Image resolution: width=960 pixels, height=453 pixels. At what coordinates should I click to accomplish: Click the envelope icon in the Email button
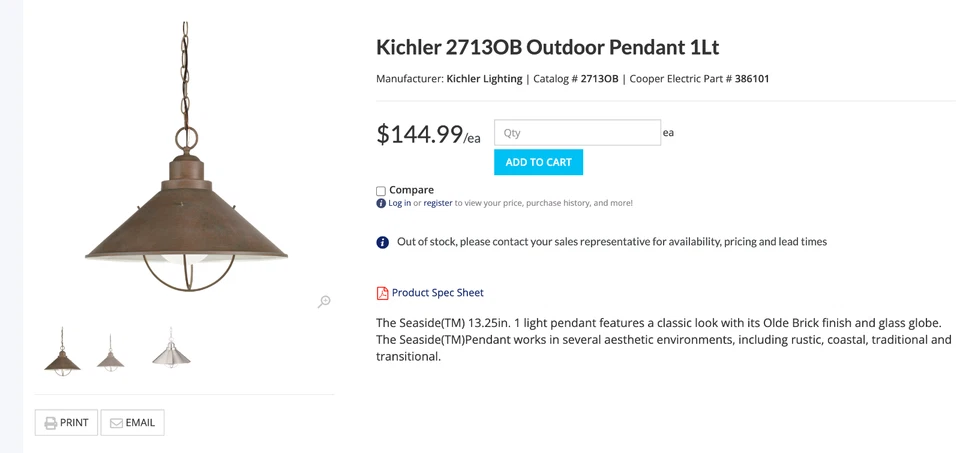pyautogui.click(x=116, y=423)
